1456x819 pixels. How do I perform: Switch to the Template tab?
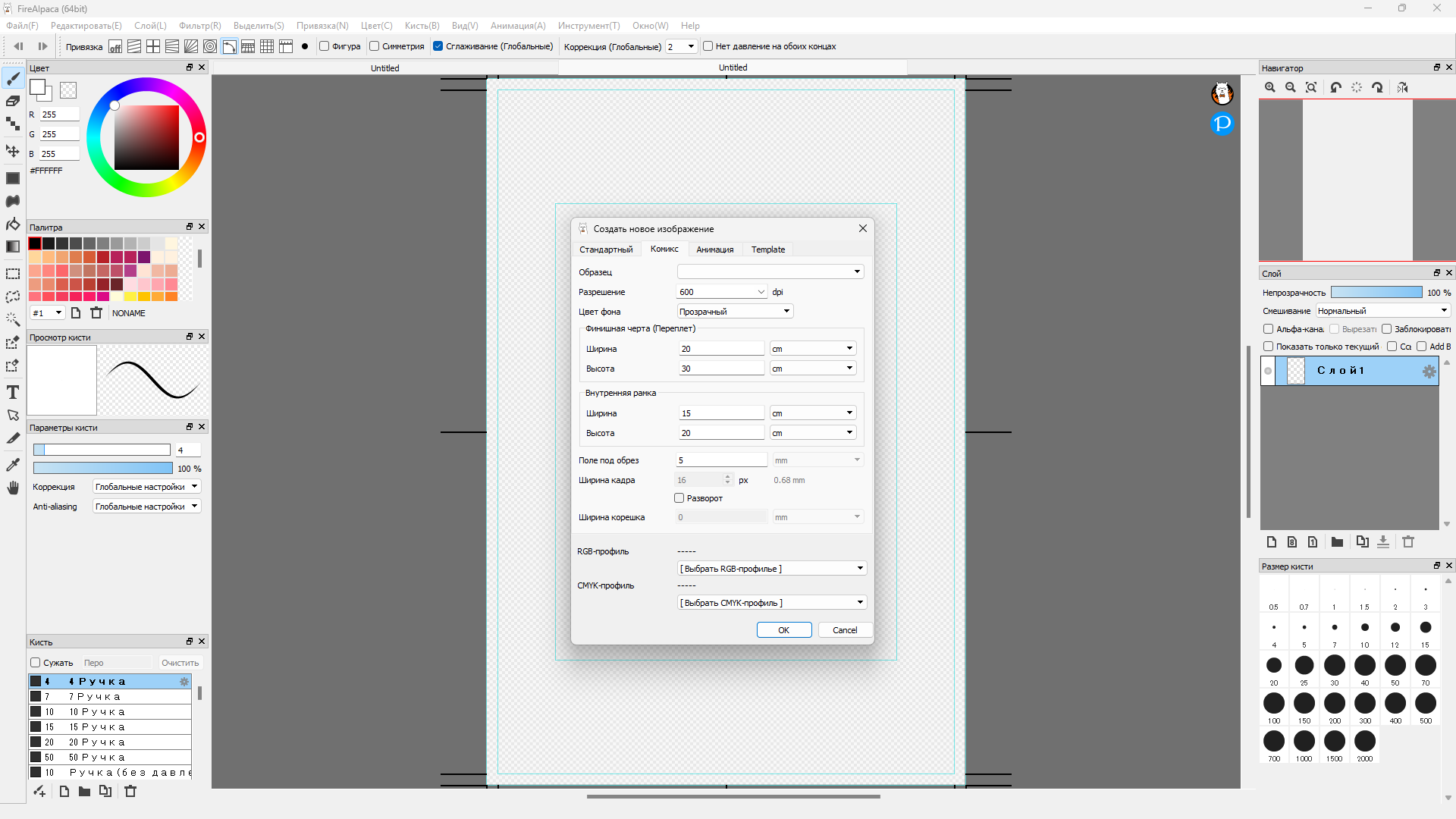[768, 249]
